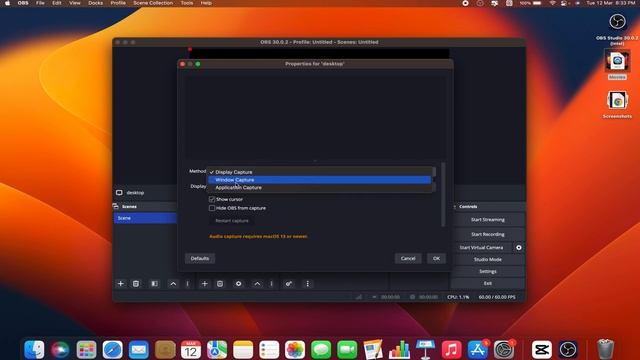
Task: Open Launchpad from the dock
Action: (87, 349)
